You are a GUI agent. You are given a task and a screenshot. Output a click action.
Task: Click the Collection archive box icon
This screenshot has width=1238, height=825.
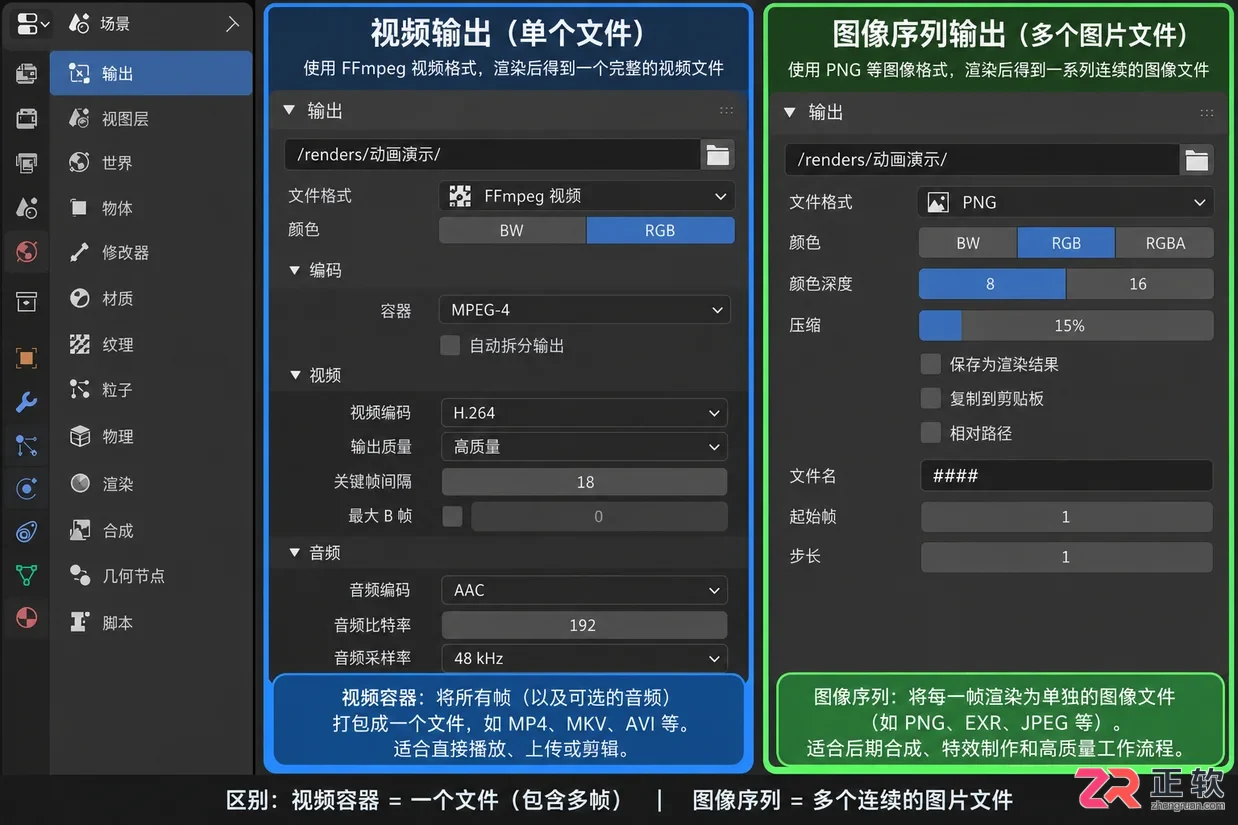point(26,301)
